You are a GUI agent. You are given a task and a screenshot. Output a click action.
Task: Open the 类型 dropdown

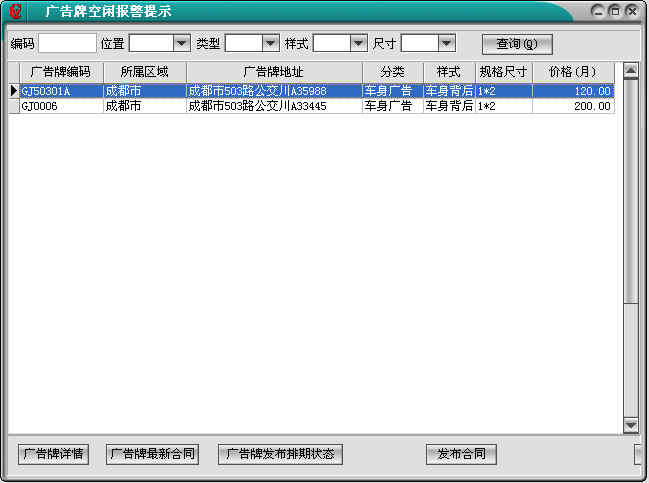(x=270, y=43)
